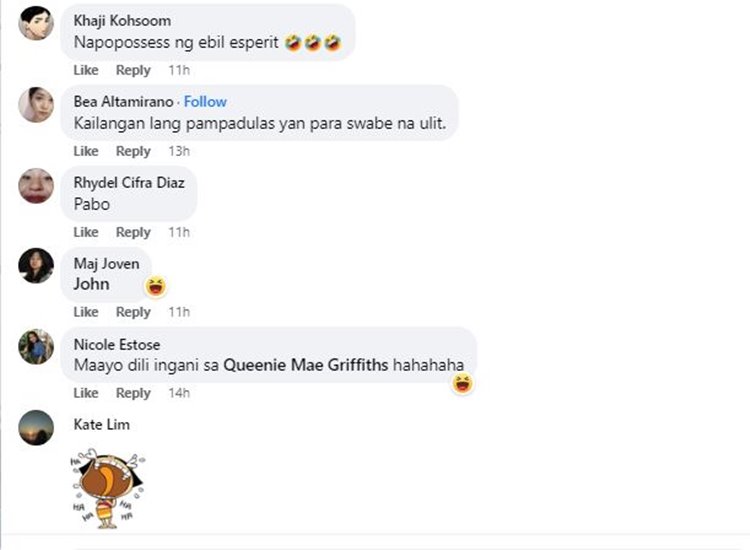The width and height of the screenshot is (750, 550).
Task: Open Khaji Kohsoom's profile picture
Action: click(x=36, y=23)
